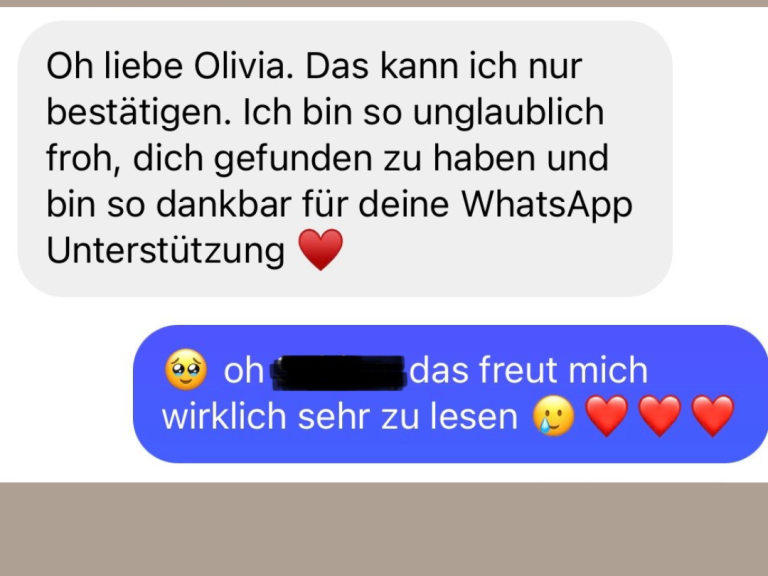Click the beige bar below the chat
This screenshot has width=768, height=576.
[x=384, y=529]
